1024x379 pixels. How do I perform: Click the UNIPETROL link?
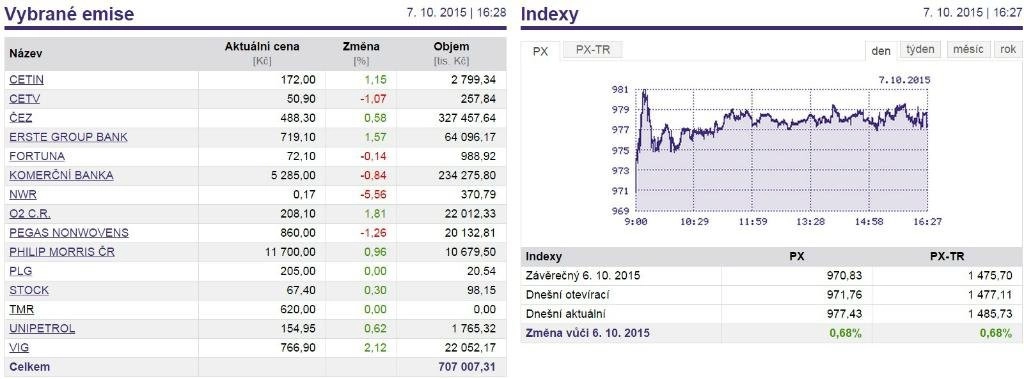coord(42,328)
